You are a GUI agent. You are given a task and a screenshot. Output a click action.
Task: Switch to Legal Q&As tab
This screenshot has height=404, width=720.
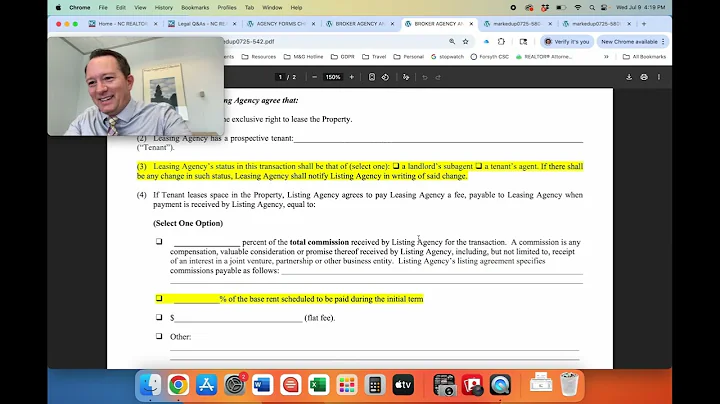(x=202, y=23)
